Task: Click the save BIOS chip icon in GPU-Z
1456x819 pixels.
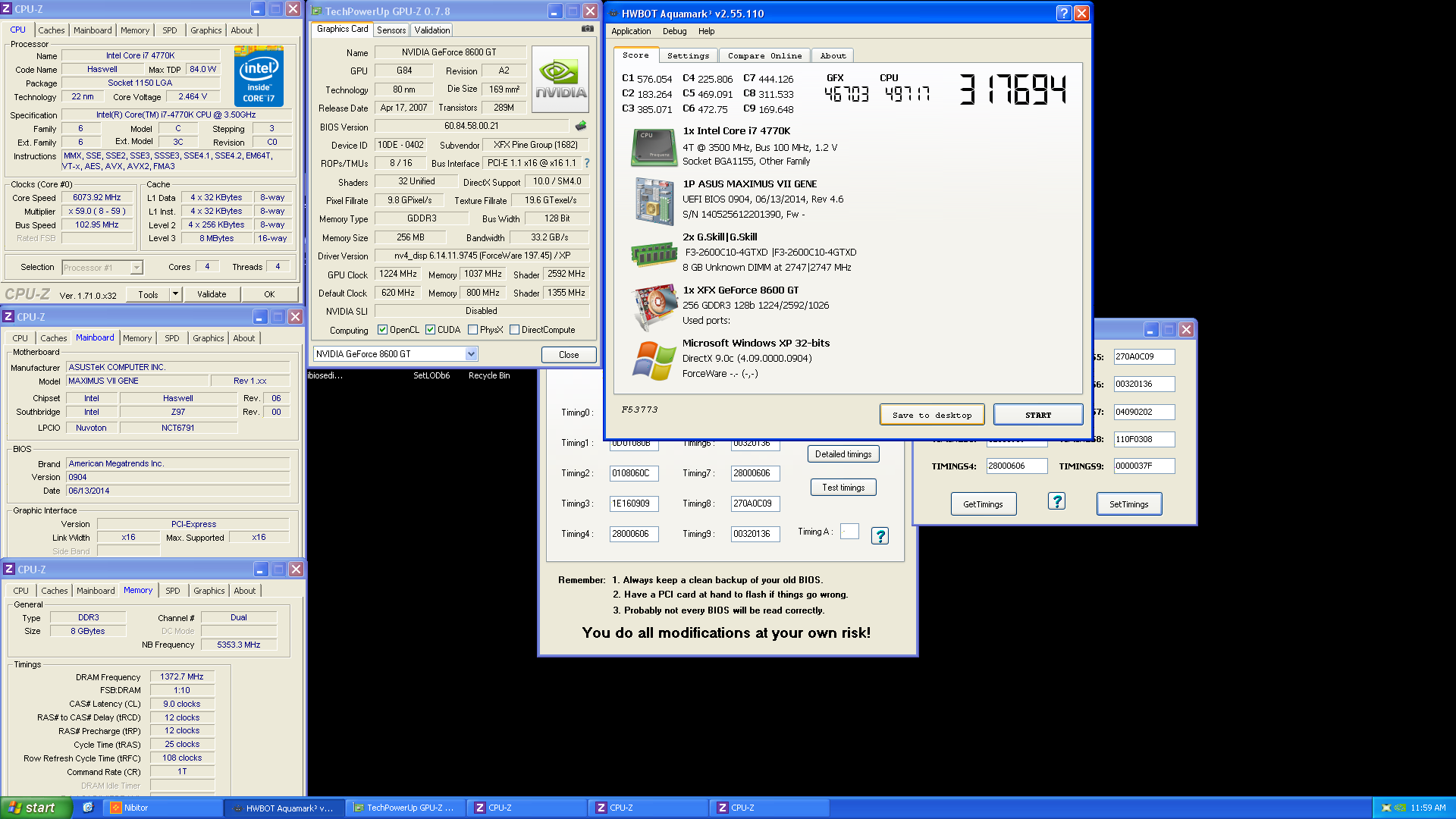Action: coord(581,126)
